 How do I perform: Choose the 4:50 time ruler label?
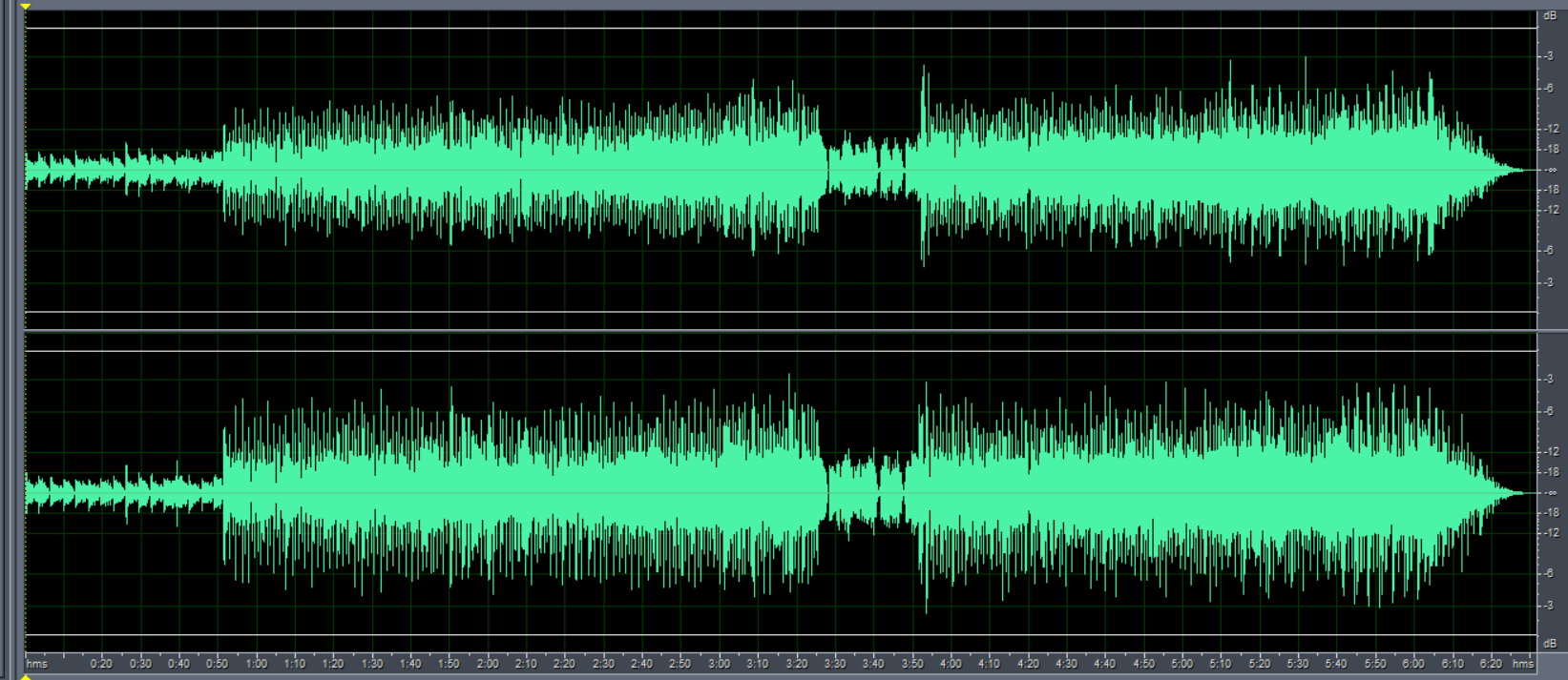pyautogui.click(x=1144, y=664)
